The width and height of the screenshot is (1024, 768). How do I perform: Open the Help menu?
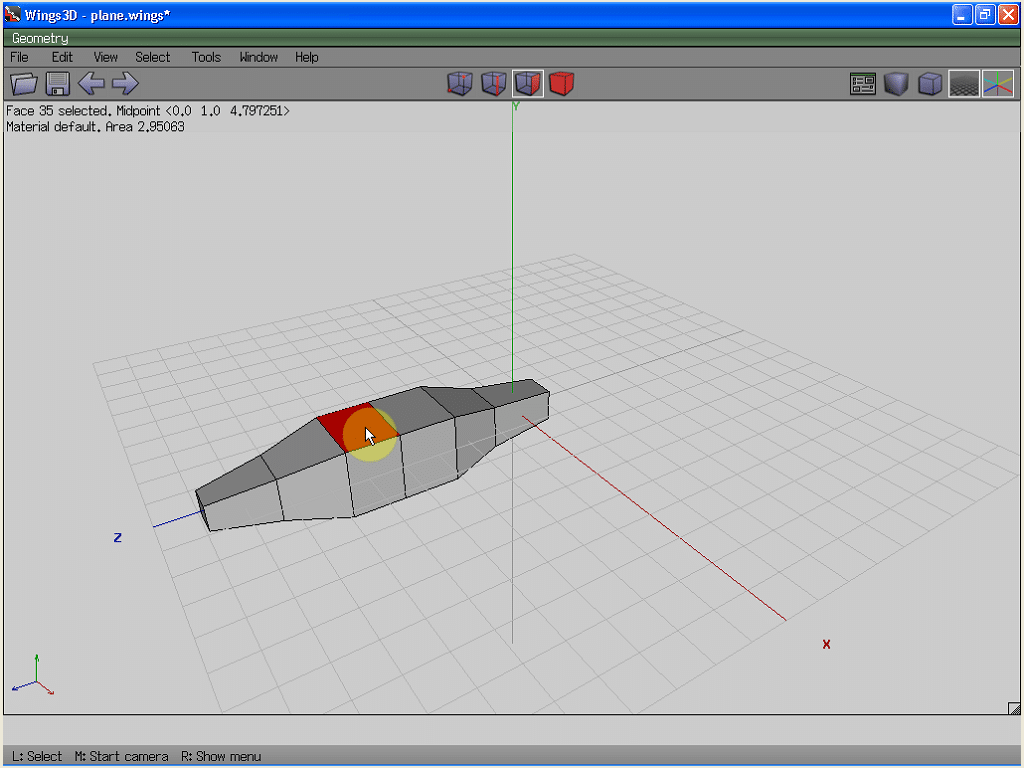[x=306, y=57]
